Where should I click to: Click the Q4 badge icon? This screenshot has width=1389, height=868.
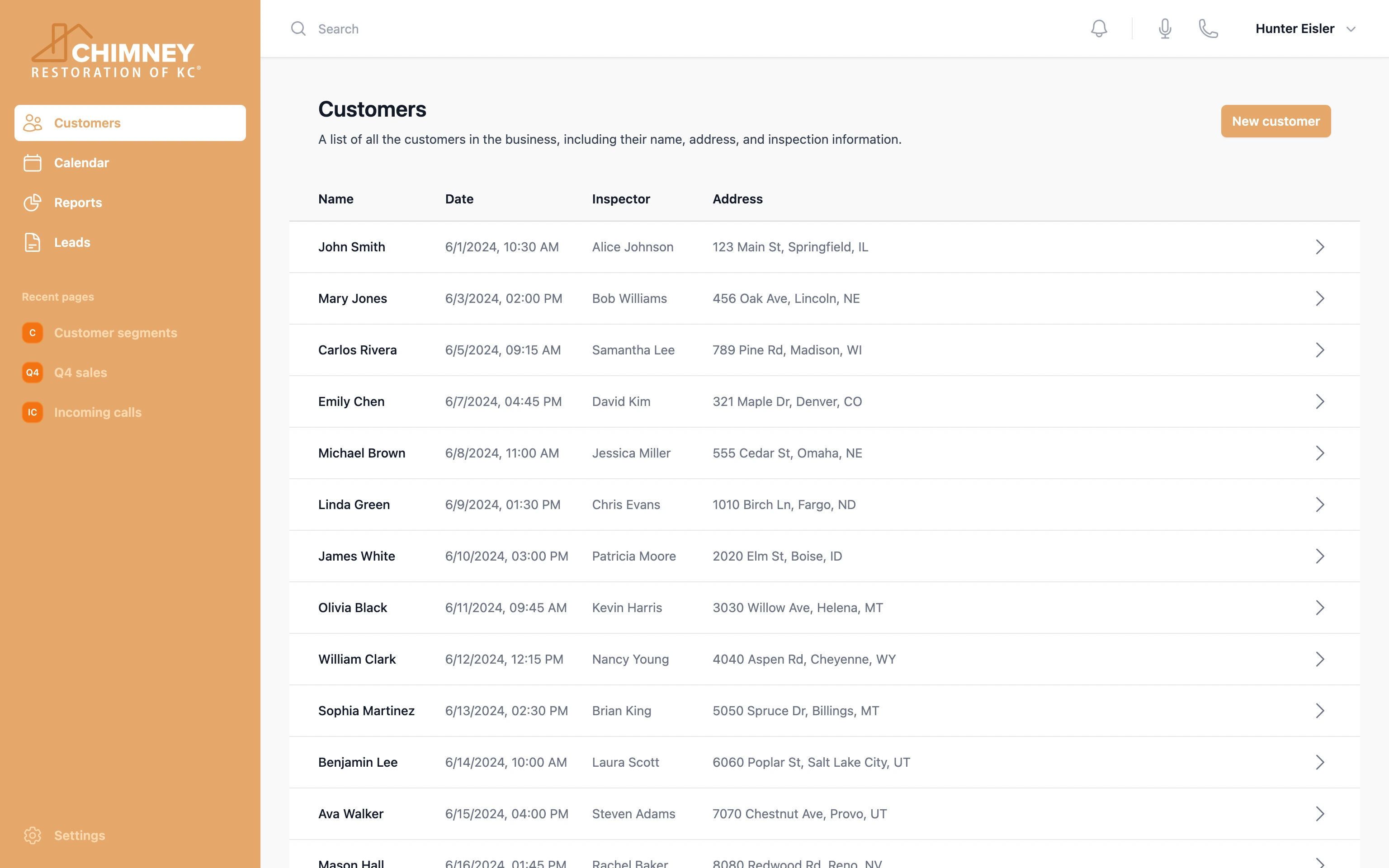(33, 373)
